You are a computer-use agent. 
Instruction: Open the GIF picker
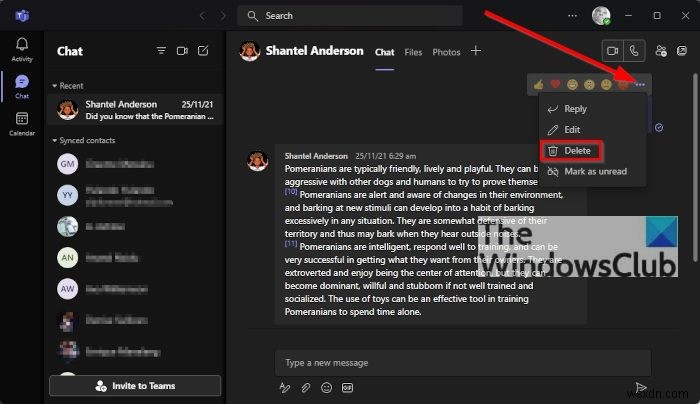tap(347, 387)
